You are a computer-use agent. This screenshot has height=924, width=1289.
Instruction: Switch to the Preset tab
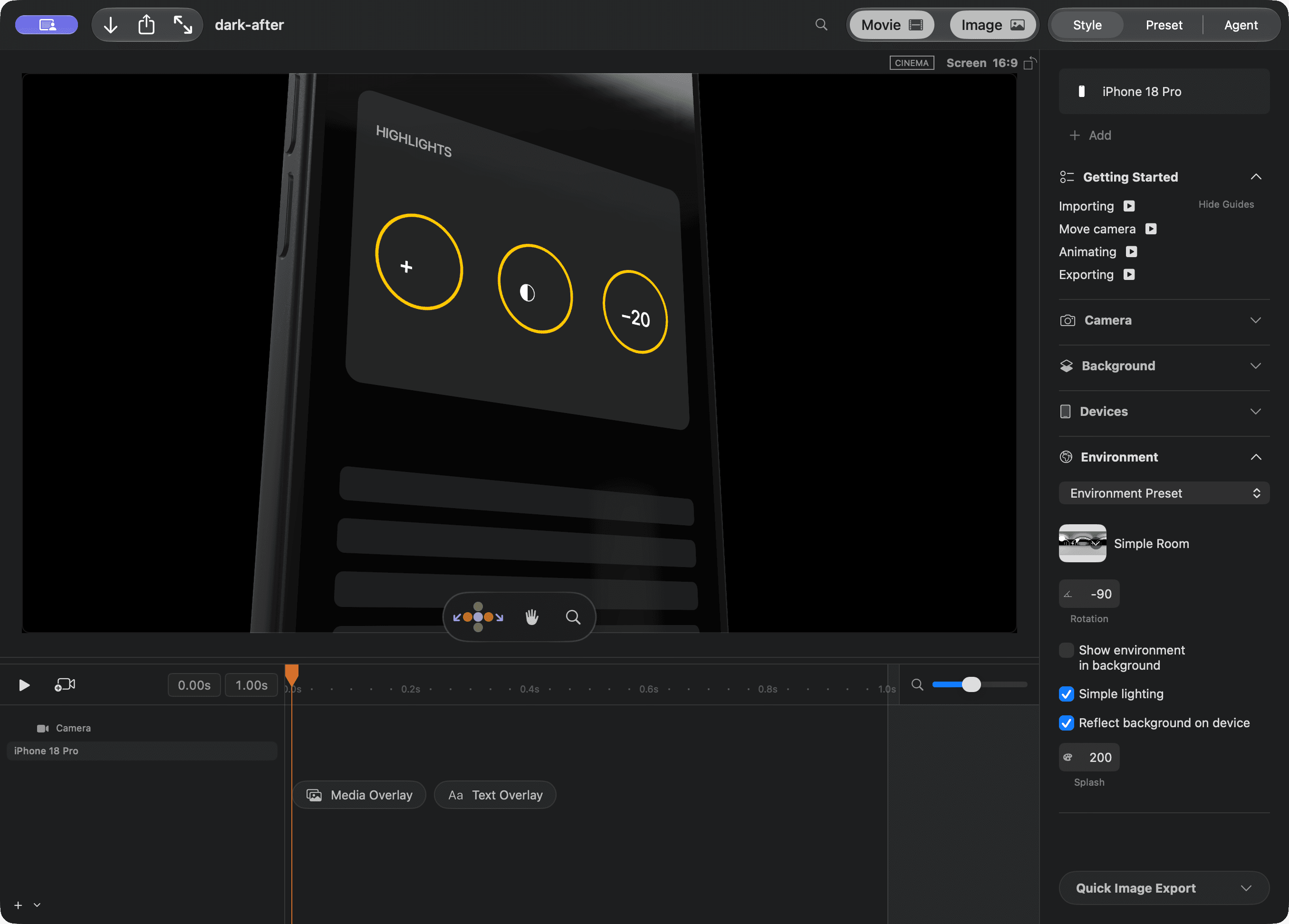(x=1164, y=25)
